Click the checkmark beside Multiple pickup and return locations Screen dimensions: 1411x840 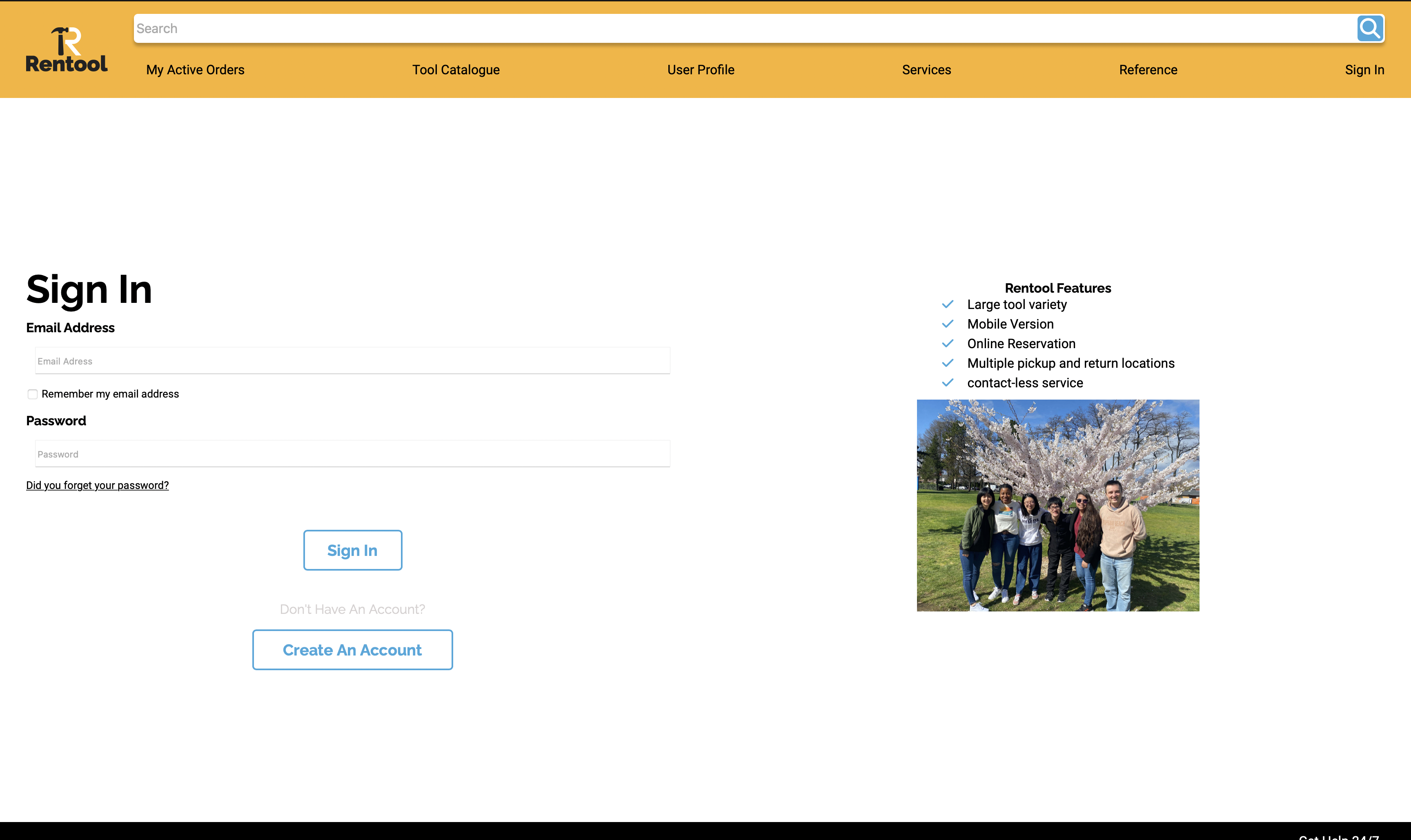coord(948,363)
